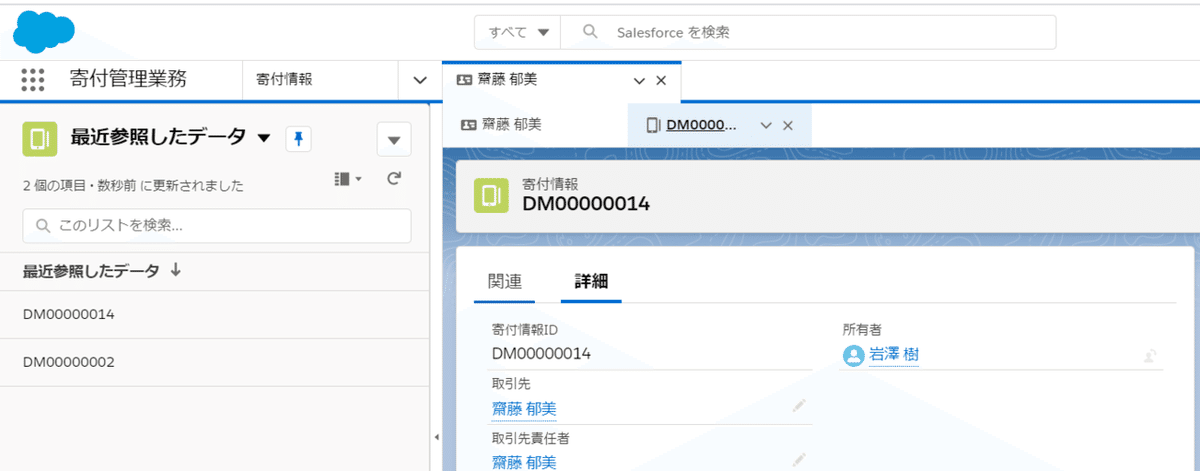Image resolution: width=1200 pixels, height=471 pixels.
Task: Click the Salesforce cloud logo
Action: 43,31
